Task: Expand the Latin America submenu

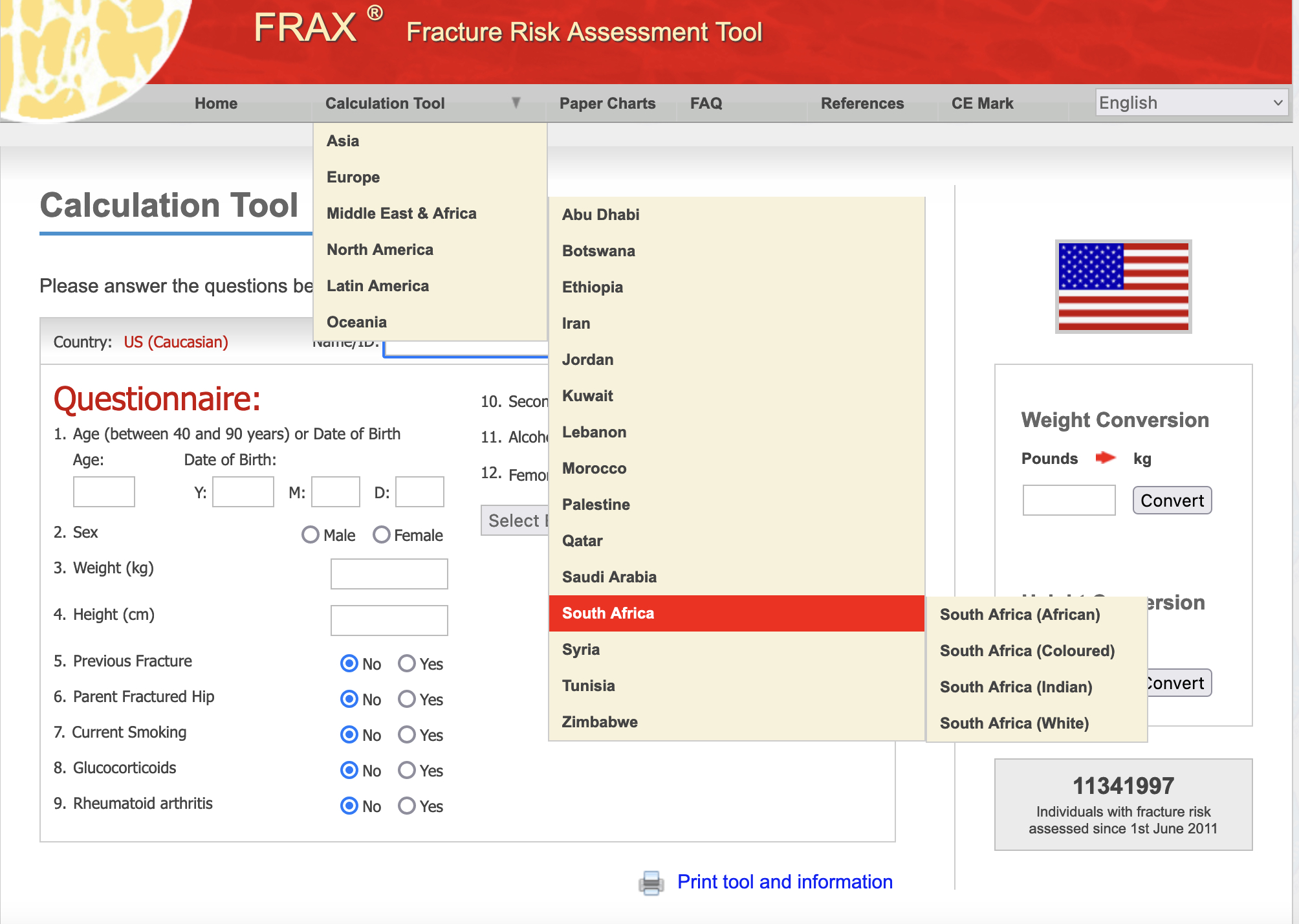Action: 430,286
